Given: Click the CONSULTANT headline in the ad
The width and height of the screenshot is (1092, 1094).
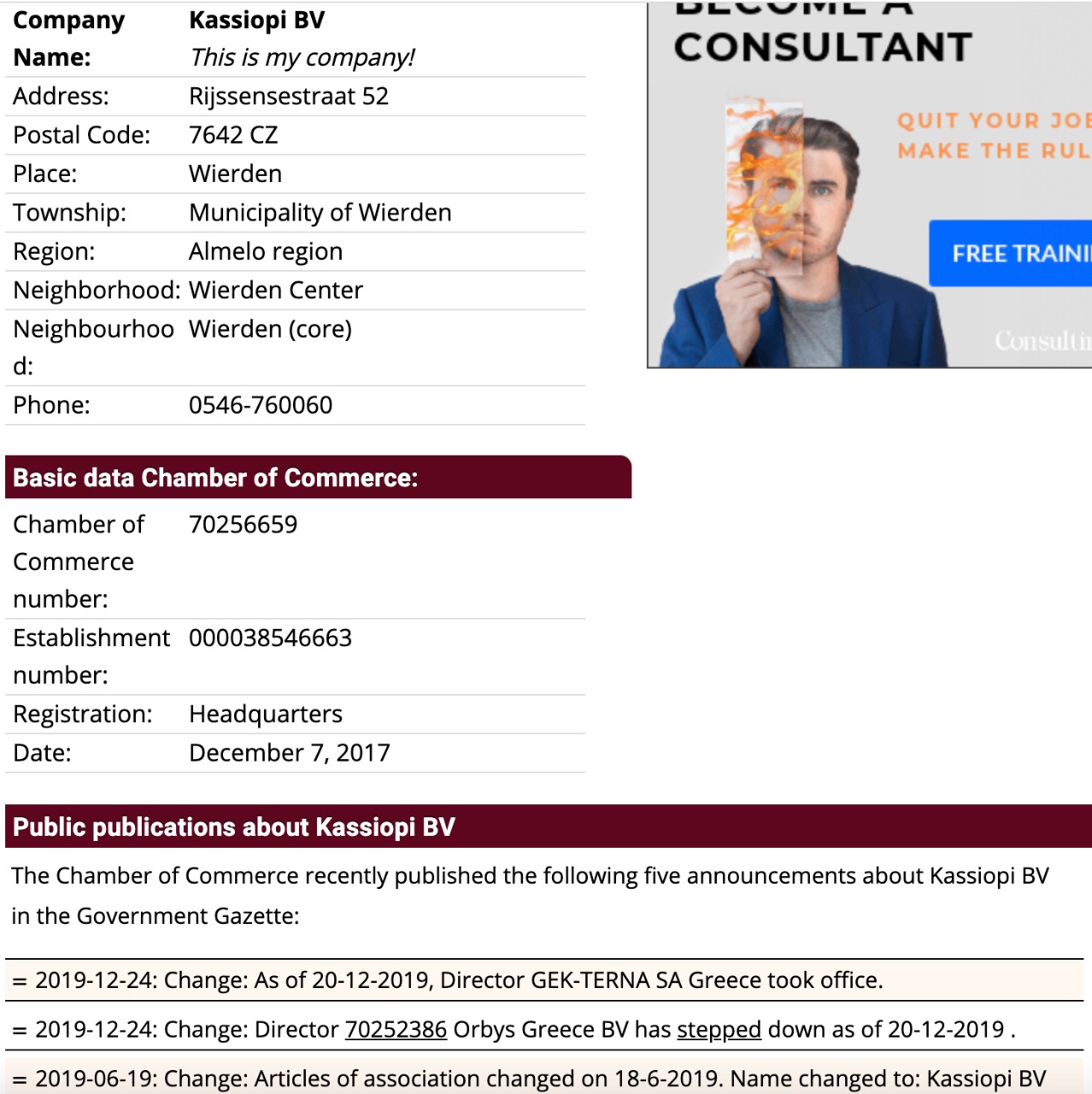Looking at the screenshot, I should pos(823,47).
